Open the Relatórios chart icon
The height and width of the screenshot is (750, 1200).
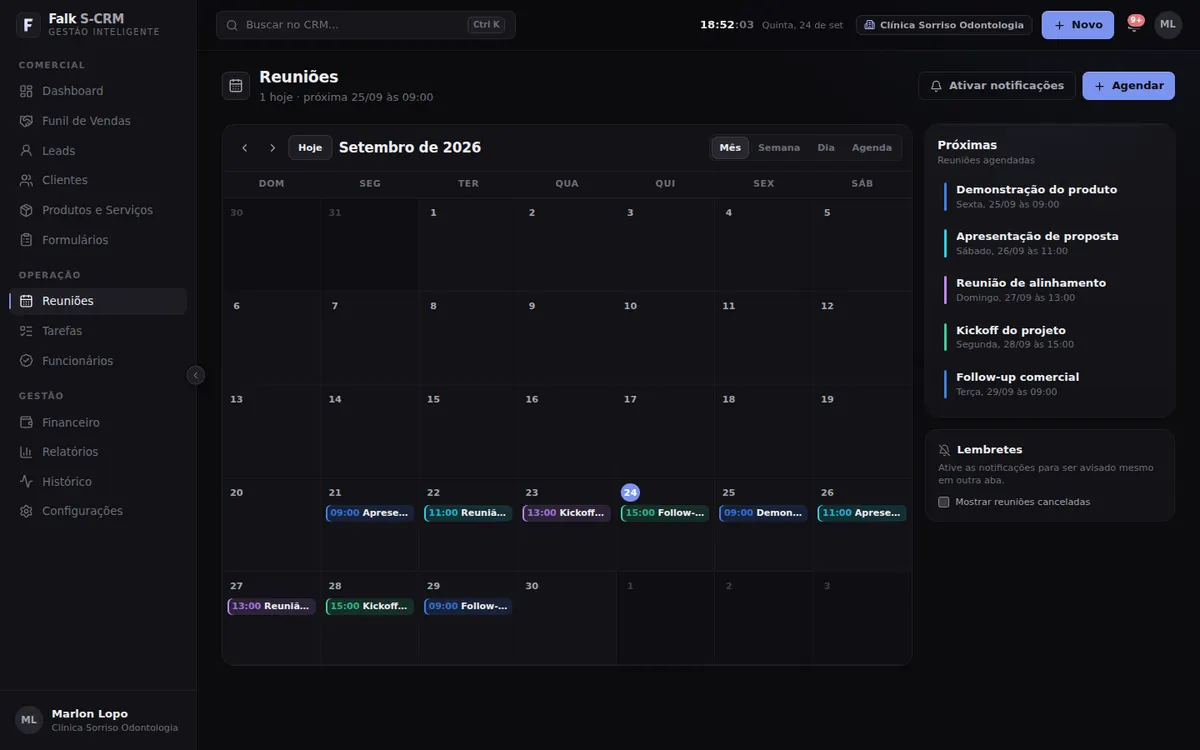point(26,452)
